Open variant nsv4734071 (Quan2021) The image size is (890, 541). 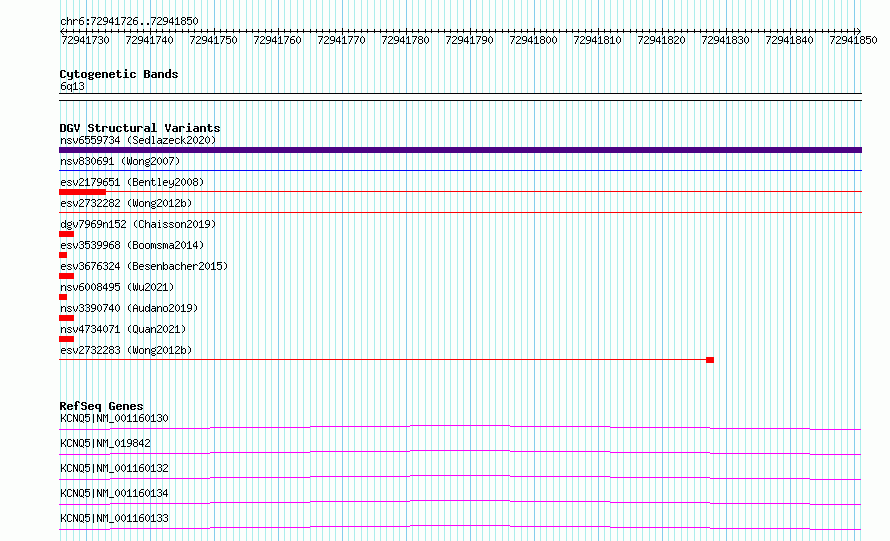pos(123,329)
